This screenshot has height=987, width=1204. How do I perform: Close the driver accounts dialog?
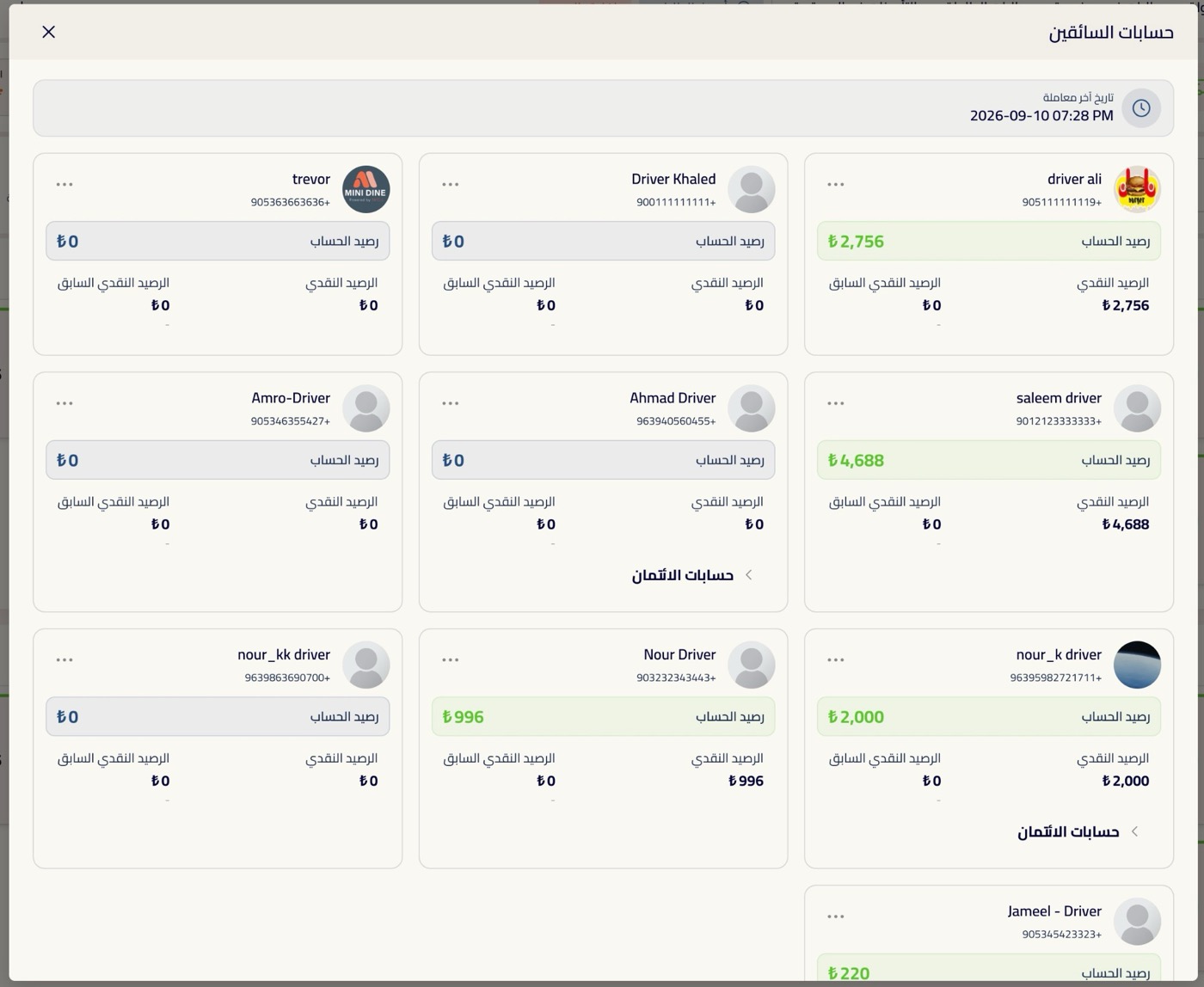coord(49,32)
